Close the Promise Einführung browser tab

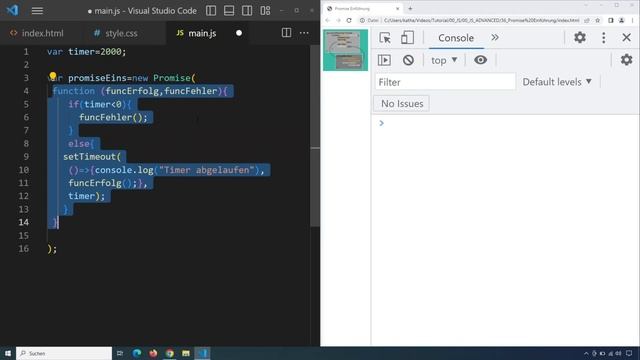tap(397, 8)
